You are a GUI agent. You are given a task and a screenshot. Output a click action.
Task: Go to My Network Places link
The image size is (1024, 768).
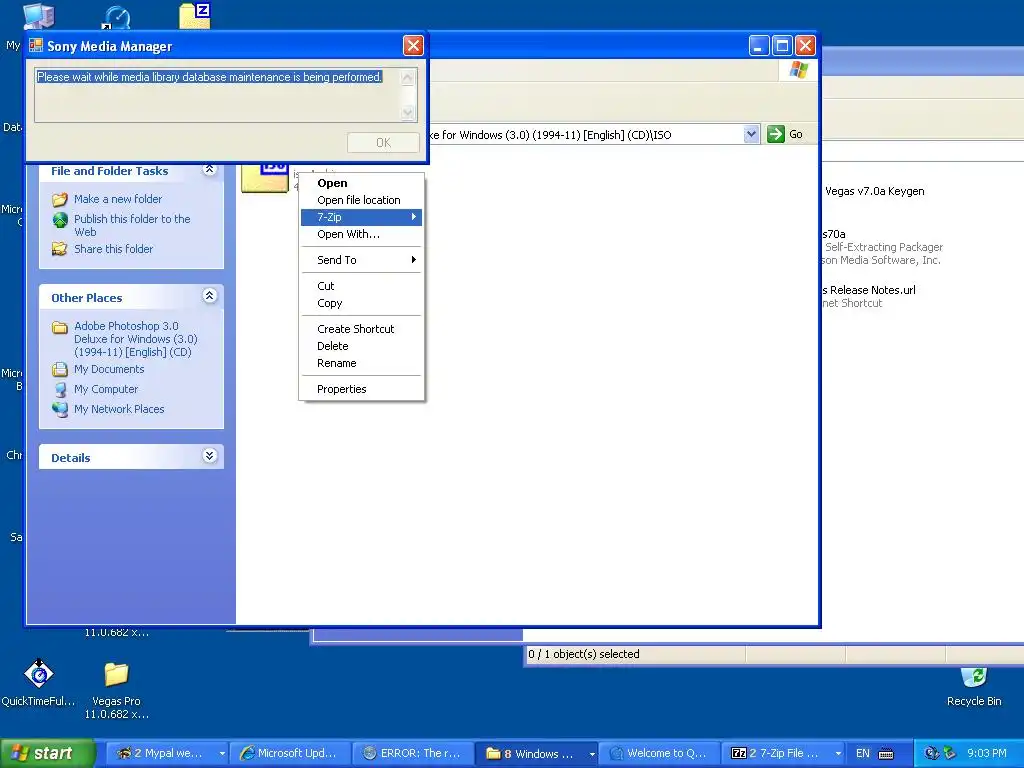point(119,409)
